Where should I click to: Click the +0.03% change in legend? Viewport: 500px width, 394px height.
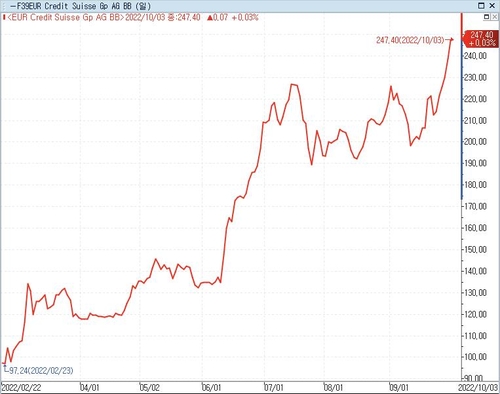[245, 17]
